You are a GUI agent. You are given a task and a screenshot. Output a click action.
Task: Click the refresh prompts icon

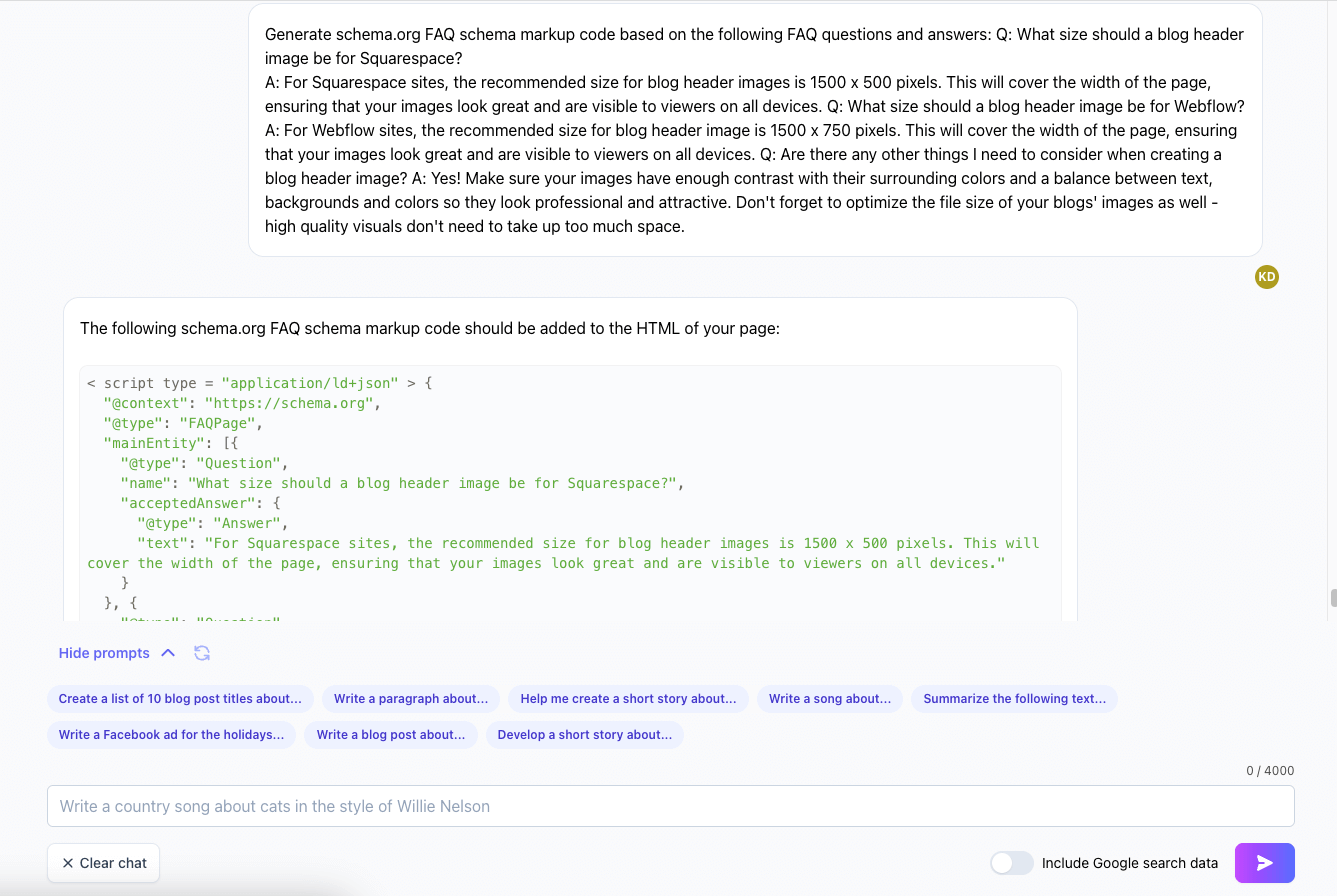coord(202,653)
